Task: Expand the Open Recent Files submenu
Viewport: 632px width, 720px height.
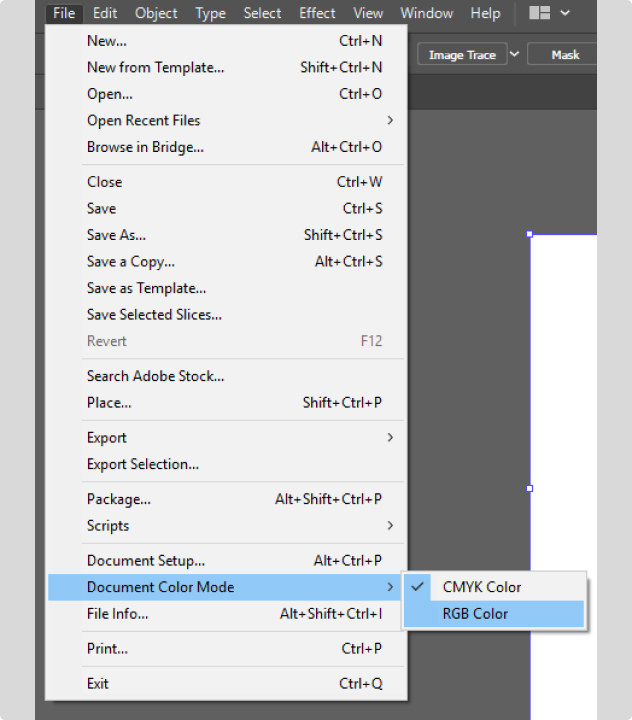Action: 227,120
